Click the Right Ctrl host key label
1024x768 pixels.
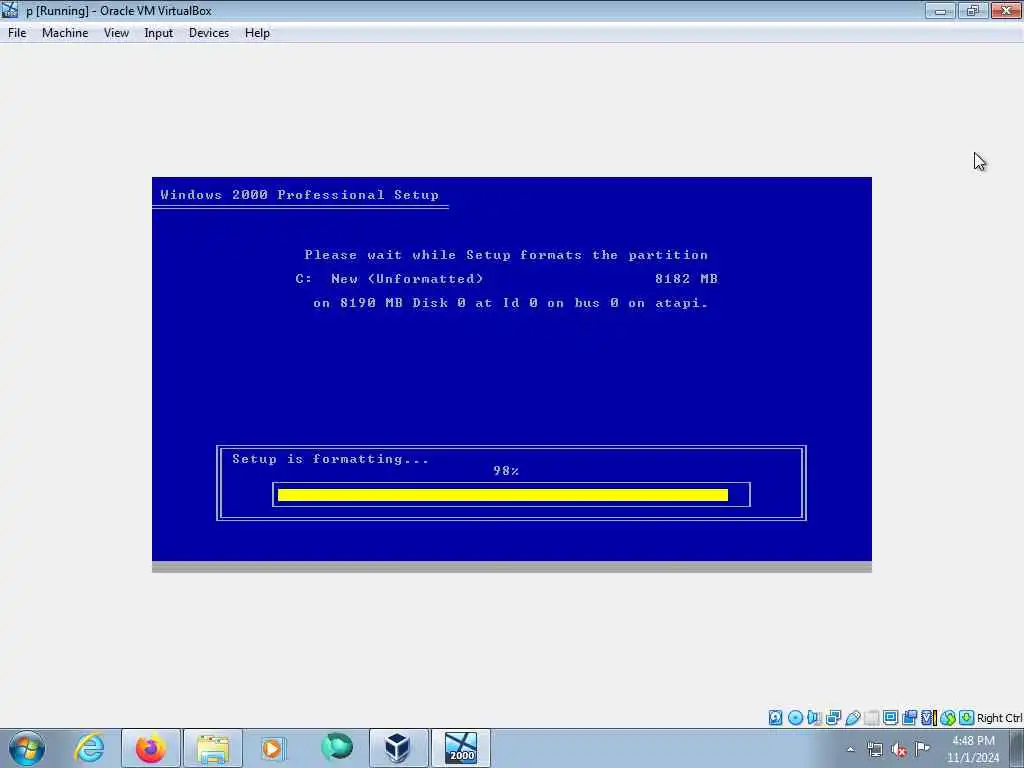[1000, 718]
